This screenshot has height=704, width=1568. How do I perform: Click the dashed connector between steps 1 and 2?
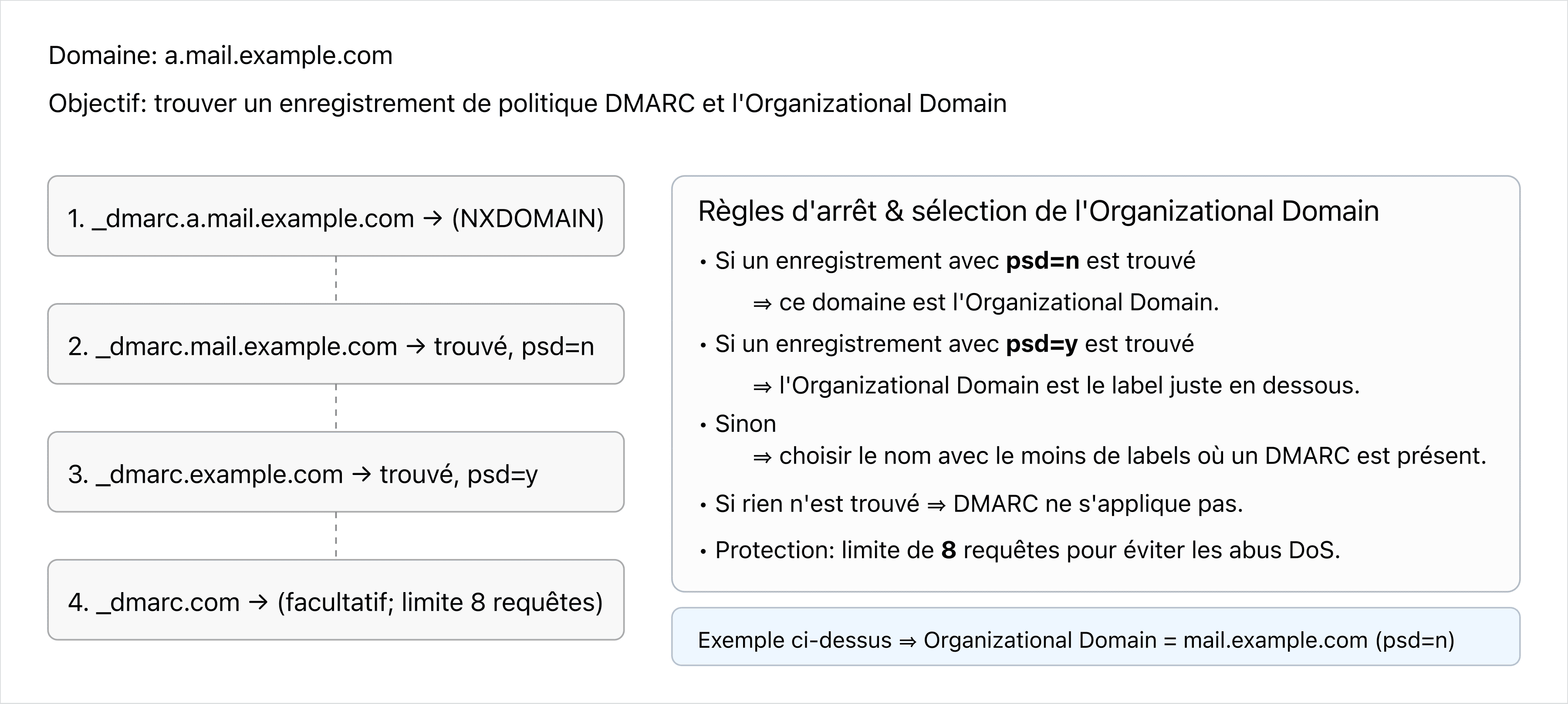pyautogui.click(x=336, y=280)
